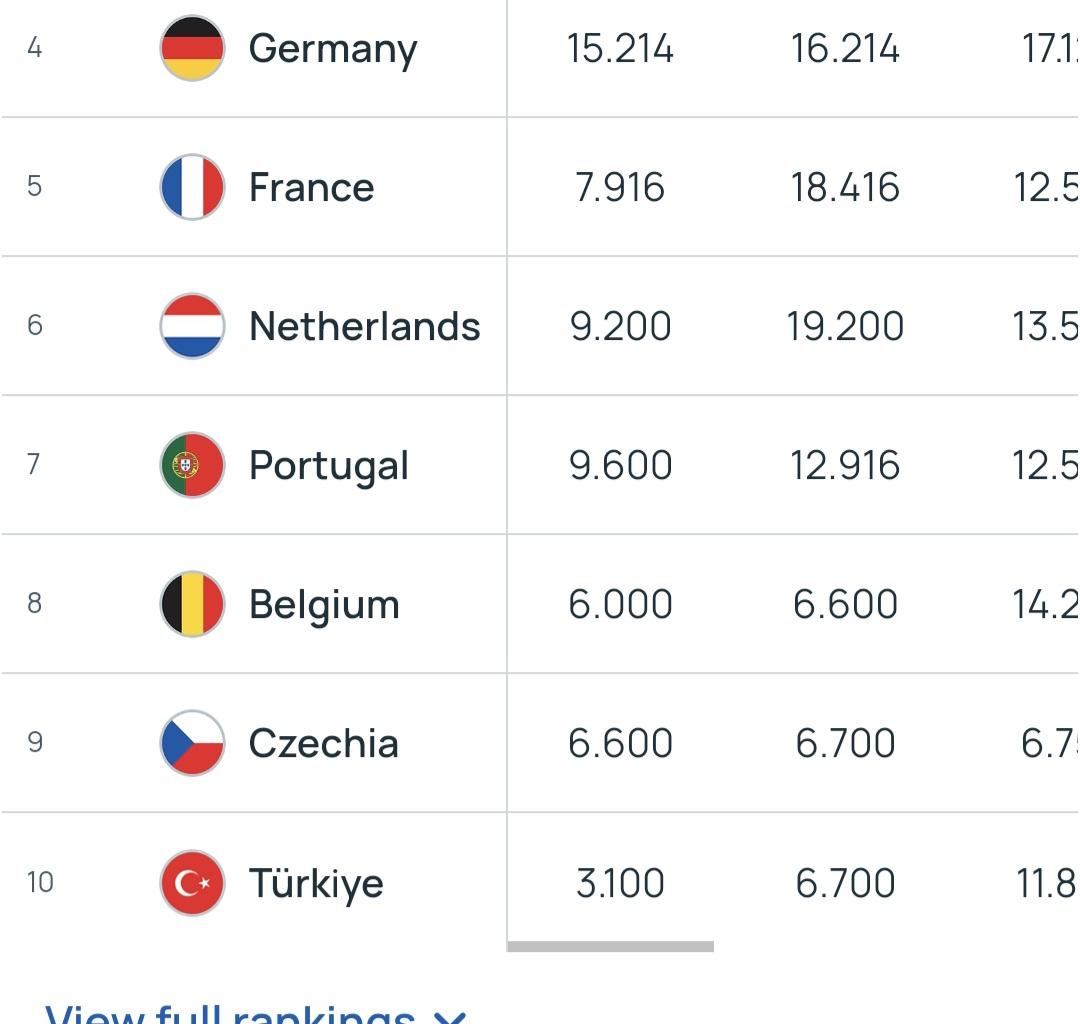Select the Belgium flag icon
The height and width of the screenshot is (1024, 1080).
tap(192, 604)
